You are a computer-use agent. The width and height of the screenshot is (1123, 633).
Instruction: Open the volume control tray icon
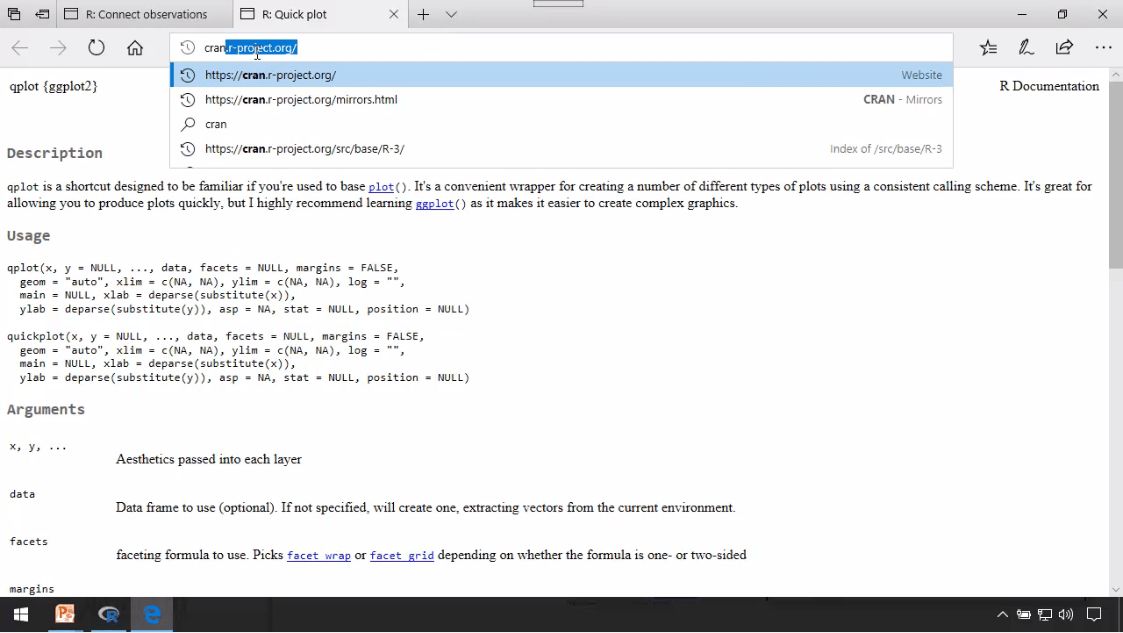coord(1066,614)
